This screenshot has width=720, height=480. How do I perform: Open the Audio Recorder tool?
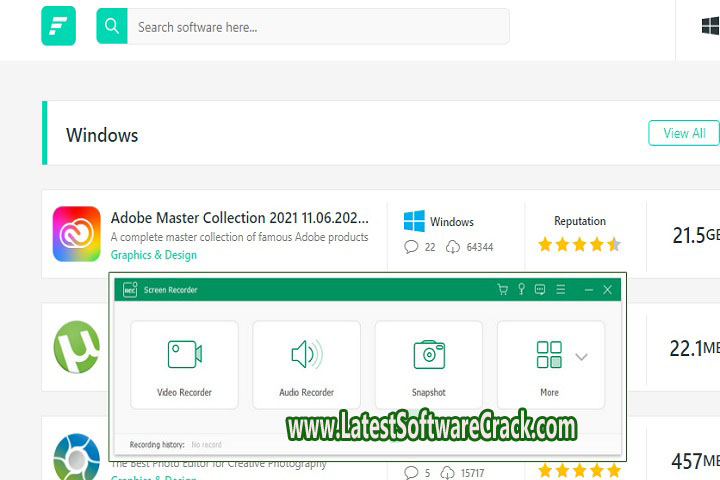(x=306, y=364)
